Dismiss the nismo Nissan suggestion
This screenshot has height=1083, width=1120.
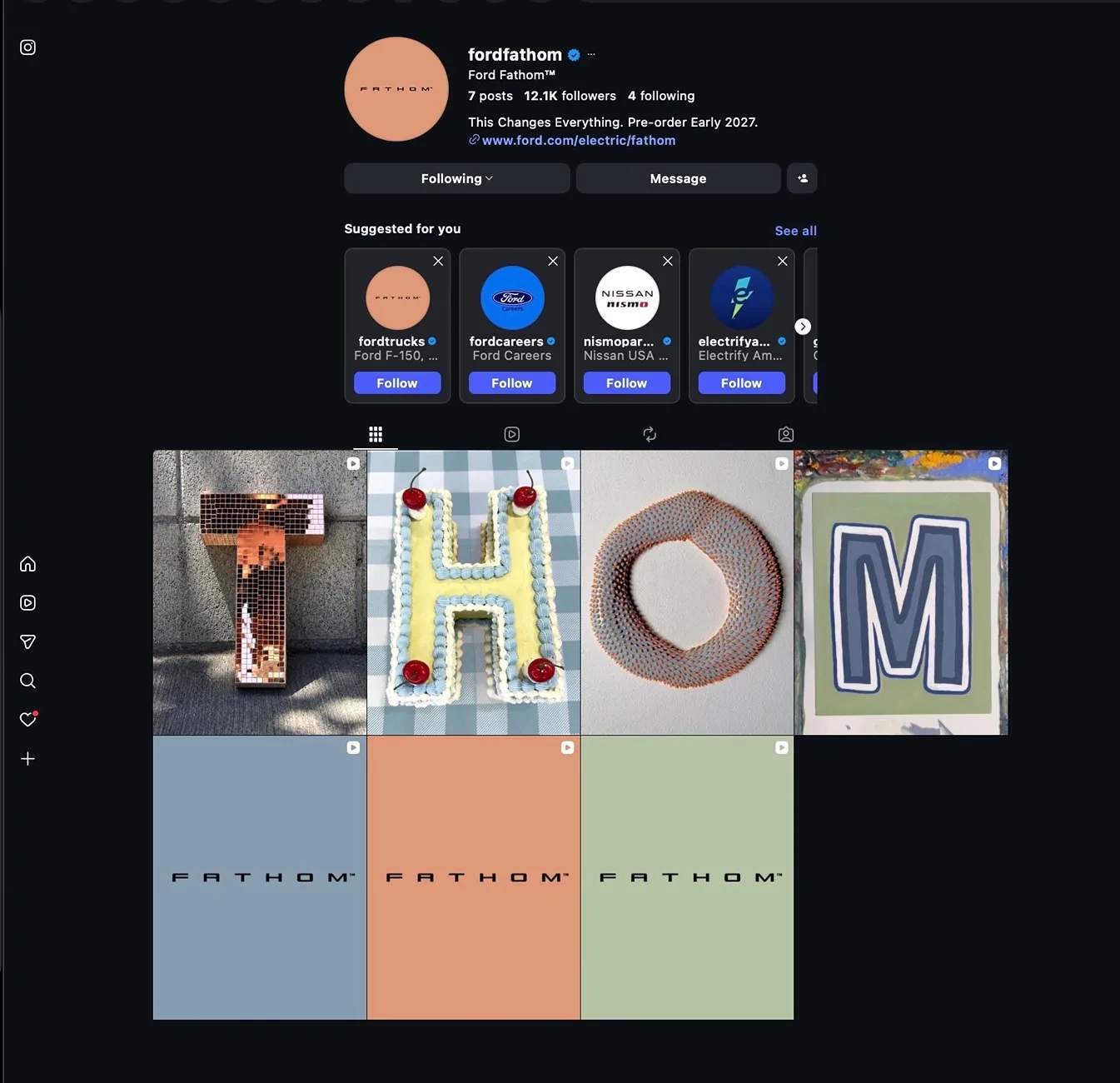coord(668,261)
